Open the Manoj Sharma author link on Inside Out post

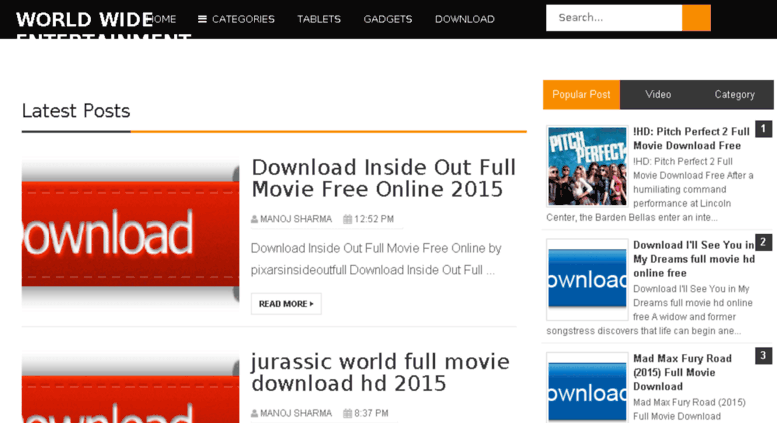tap(296, 219)
